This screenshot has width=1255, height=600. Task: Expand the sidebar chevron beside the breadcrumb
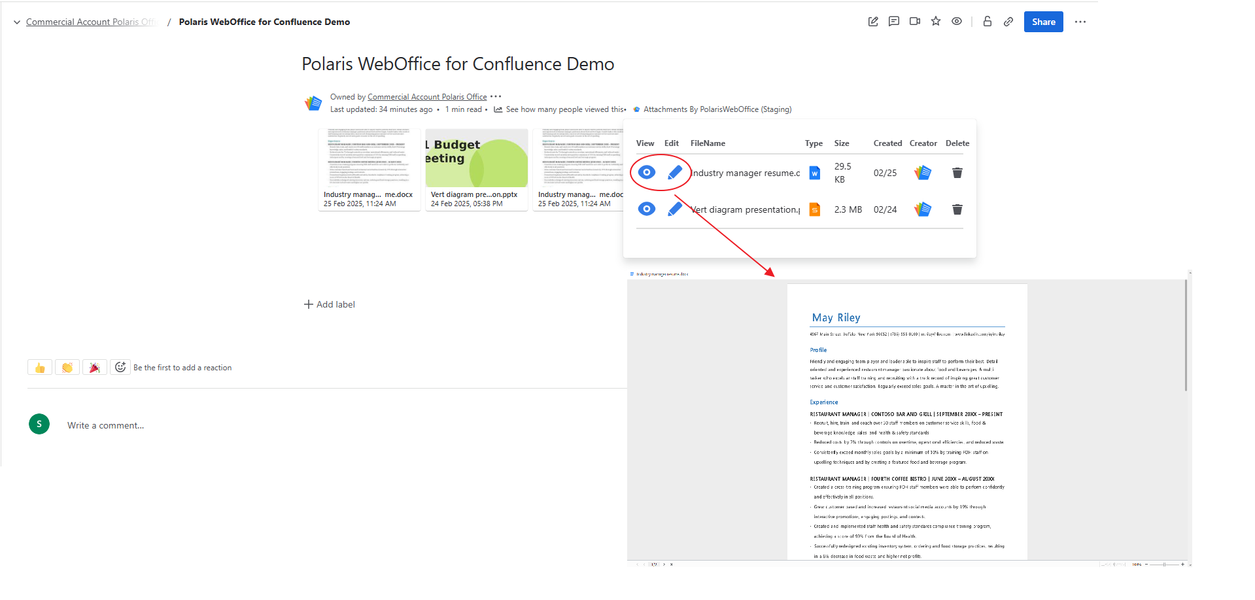click(x=17, y=22)
